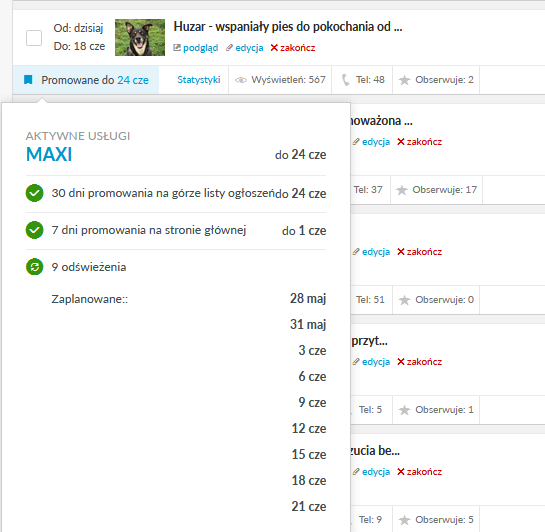Image resolution: width=545 pixels, height=532 pixels.
Task: Click the Obserwuje: 2 text
Action: [444, 80]
